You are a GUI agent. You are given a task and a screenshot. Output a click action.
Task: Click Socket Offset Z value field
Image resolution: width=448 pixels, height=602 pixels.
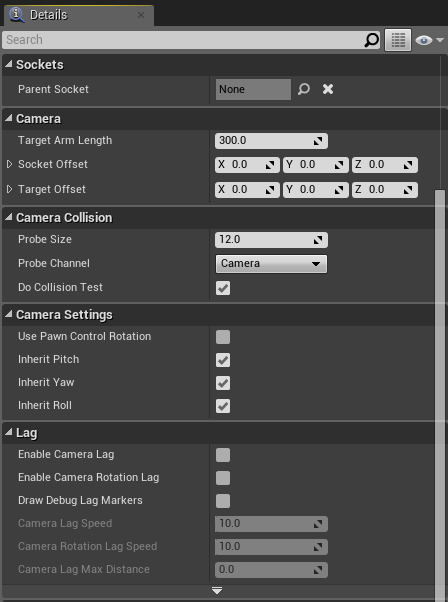pos(385,165)
